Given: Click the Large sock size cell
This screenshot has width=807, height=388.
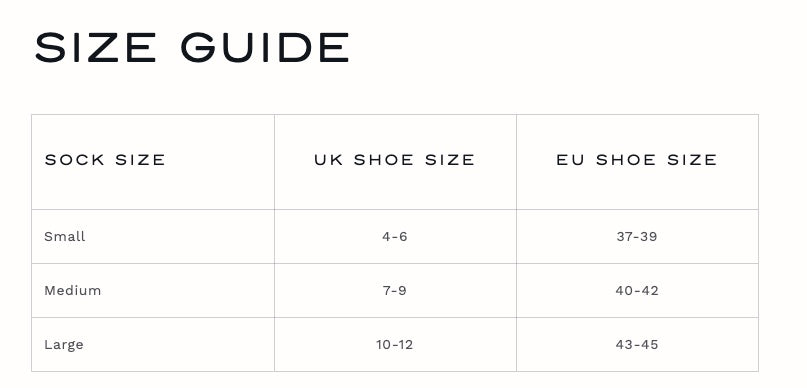Looking at the screenshot, I should click(153, 344).
